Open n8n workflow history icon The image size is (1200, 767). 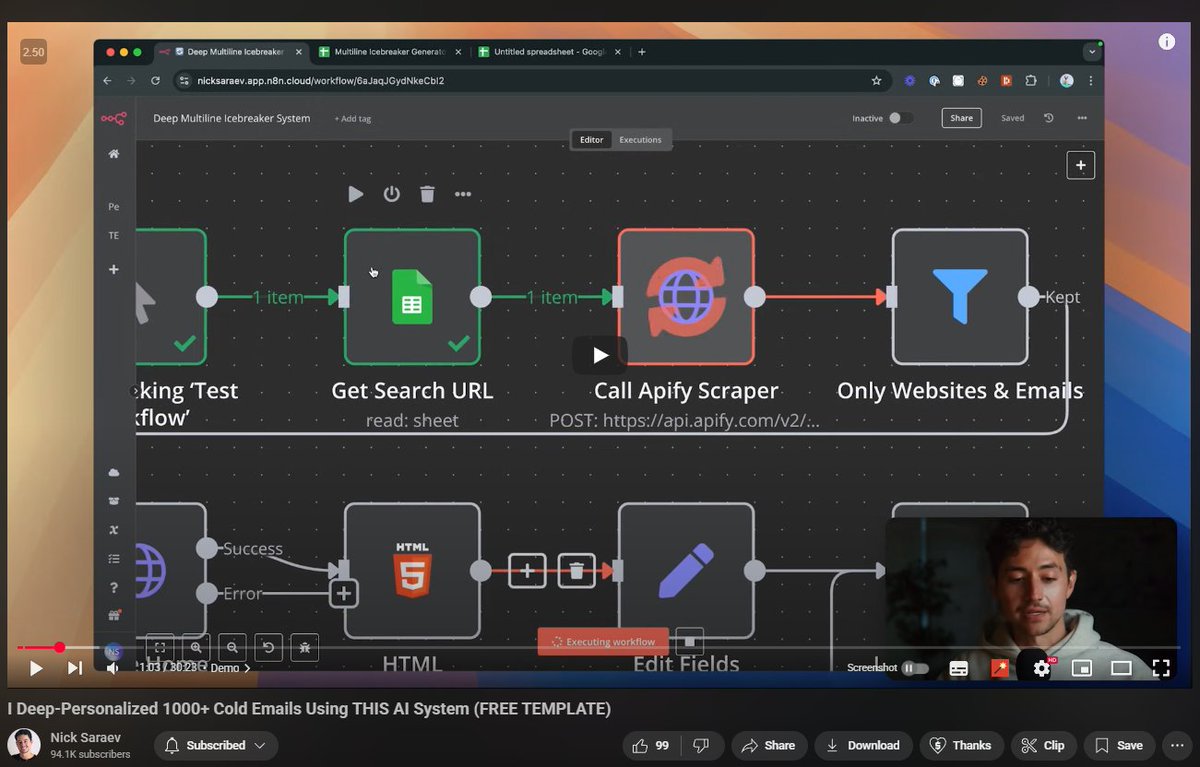[x=1048, y=118]
